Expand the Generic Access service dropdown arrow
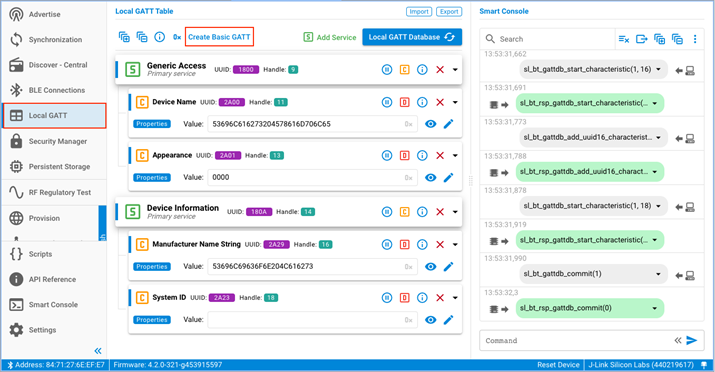Image resolution: width=715 pixels, height=372 pixels. tap(455, 70)
